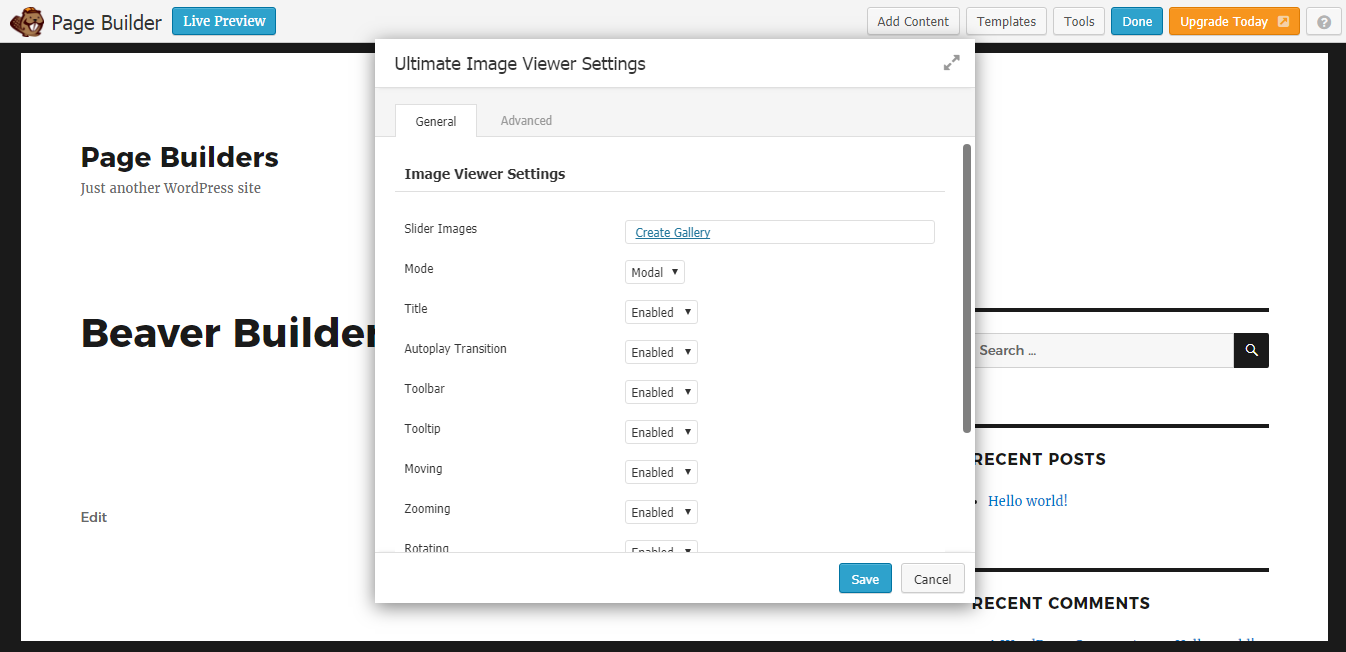Click the Live Preview button

(x=224, y=21)
